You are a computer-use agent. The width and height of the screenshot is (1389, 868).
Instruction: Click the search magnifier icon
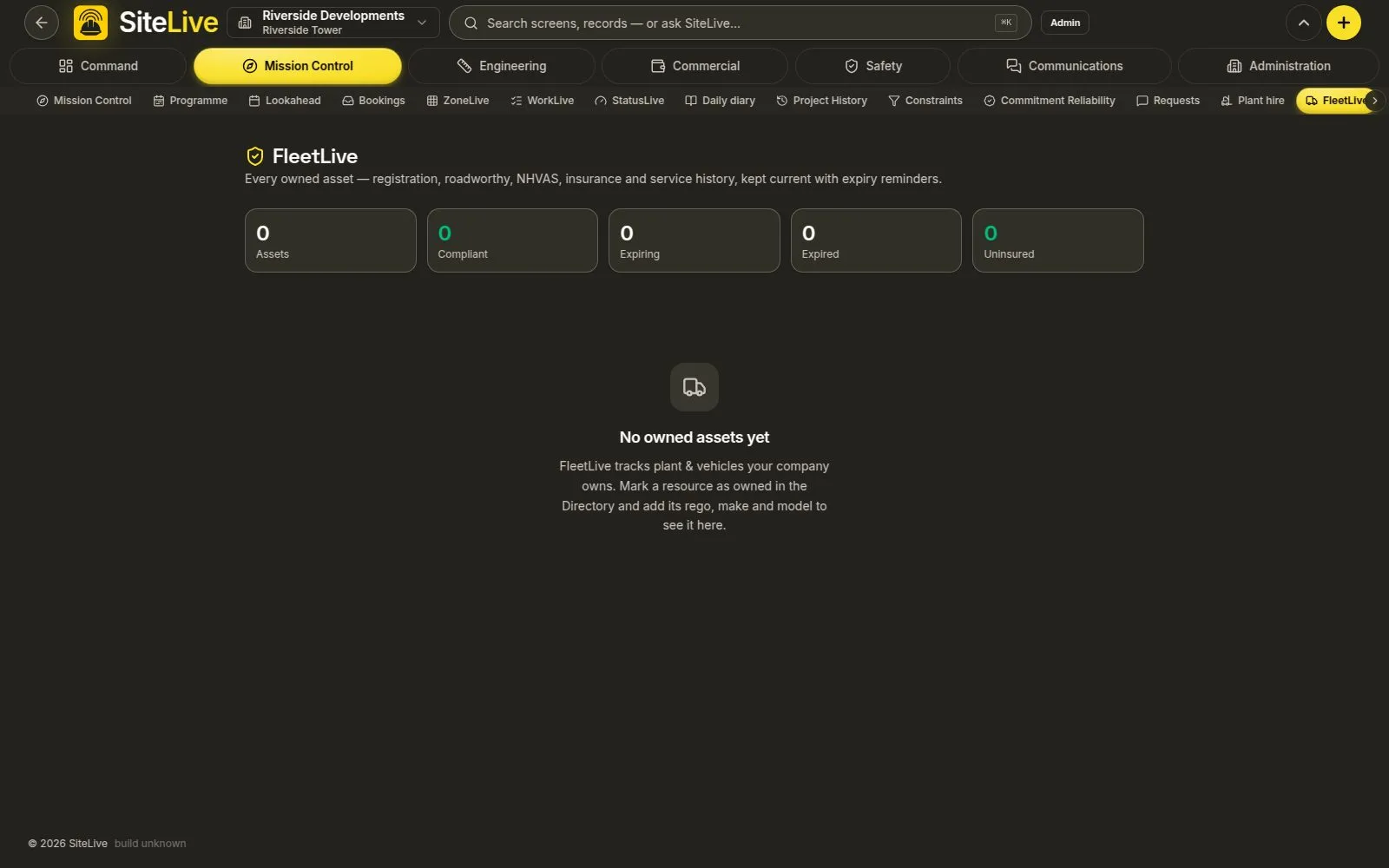click(x=471, y=23)
